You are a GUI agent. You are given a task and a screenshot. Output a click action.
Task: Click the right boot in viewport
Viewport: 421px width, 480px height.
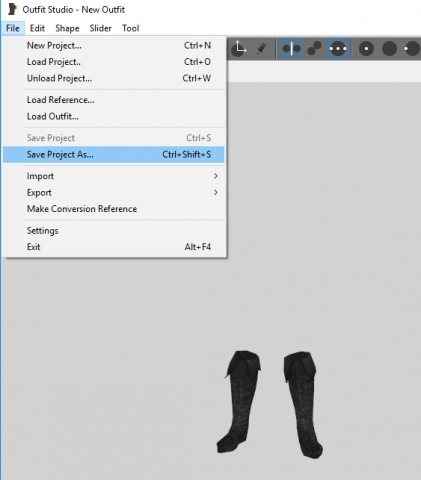(x=303, y=404)
